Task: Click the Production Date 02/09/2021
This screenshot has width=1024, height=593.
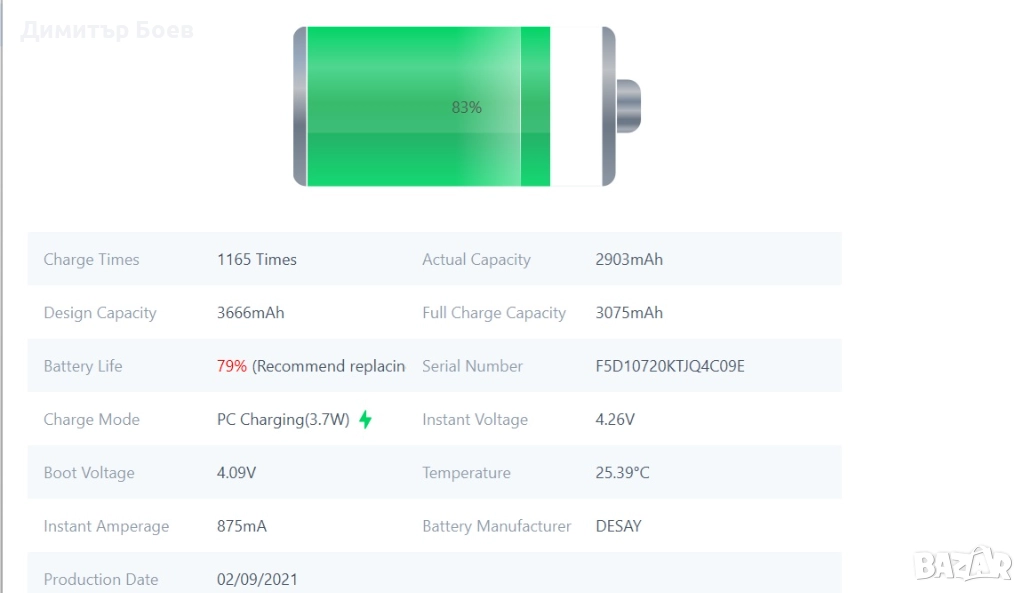Action: tap(257, 579)
